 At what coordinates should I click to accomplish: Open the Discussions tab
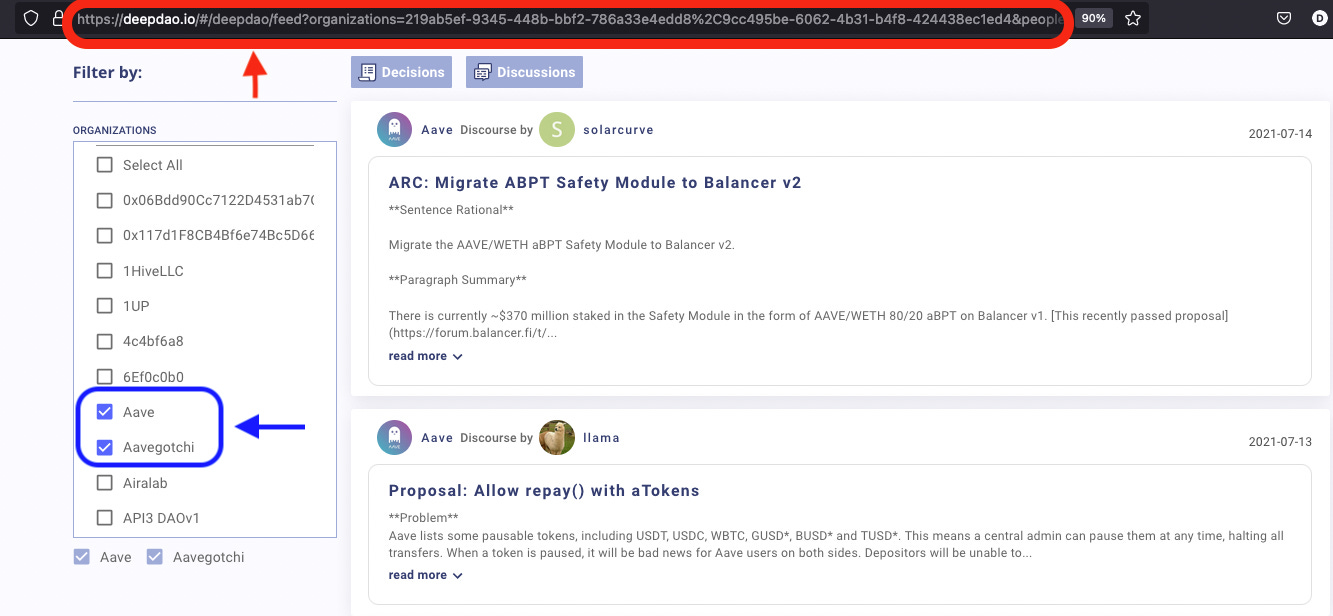coord(524,72)
